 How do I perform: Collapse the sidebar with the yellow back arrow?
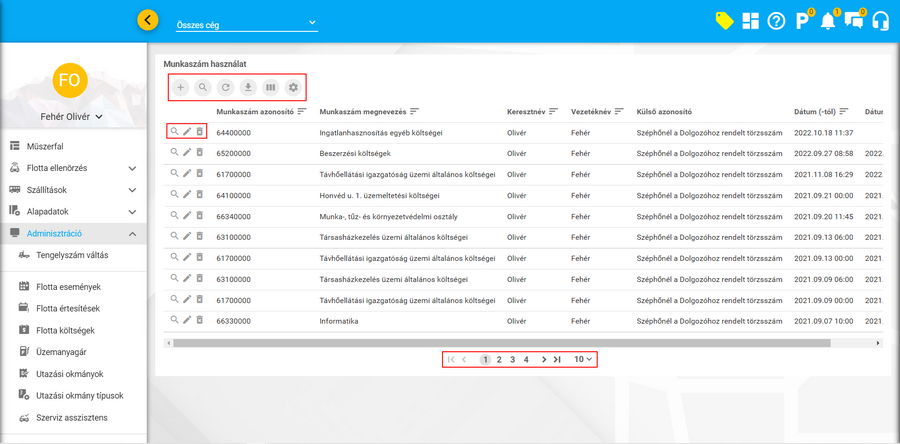pyautogui.click(x=148, y=20)
